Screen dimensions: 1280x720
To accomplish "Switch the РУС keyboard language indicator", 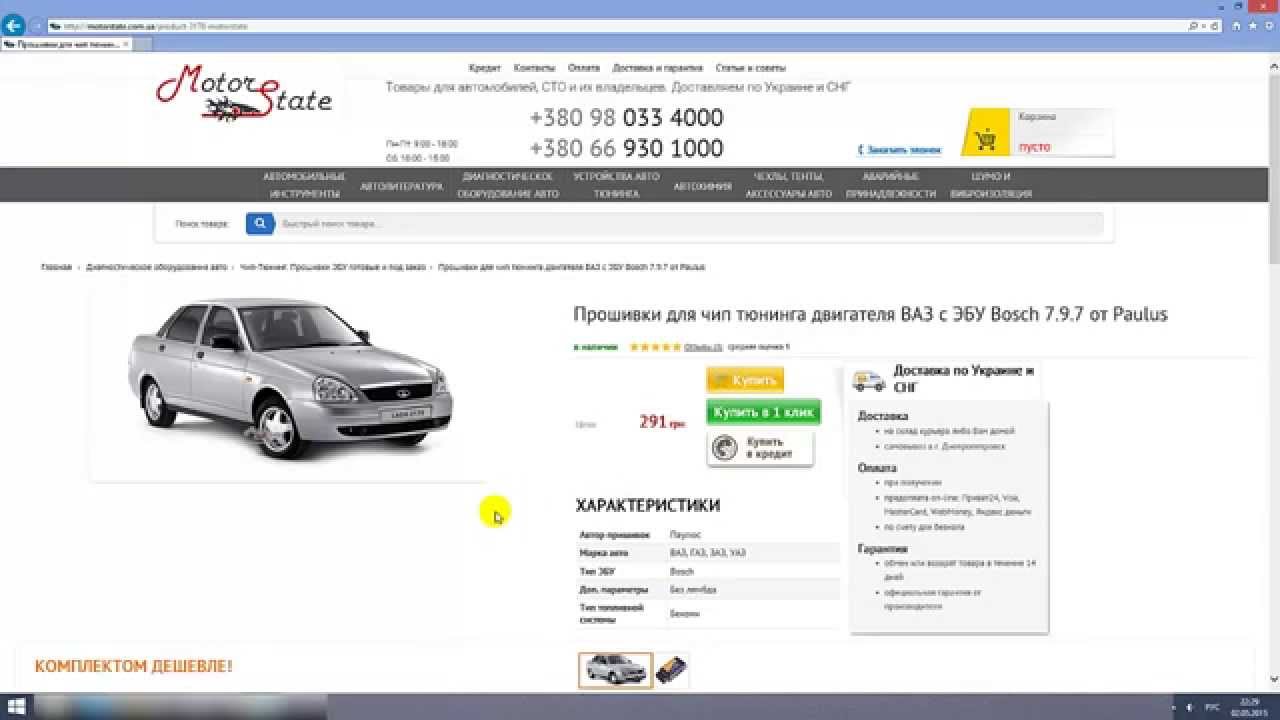I will (x=1212, y=706).
